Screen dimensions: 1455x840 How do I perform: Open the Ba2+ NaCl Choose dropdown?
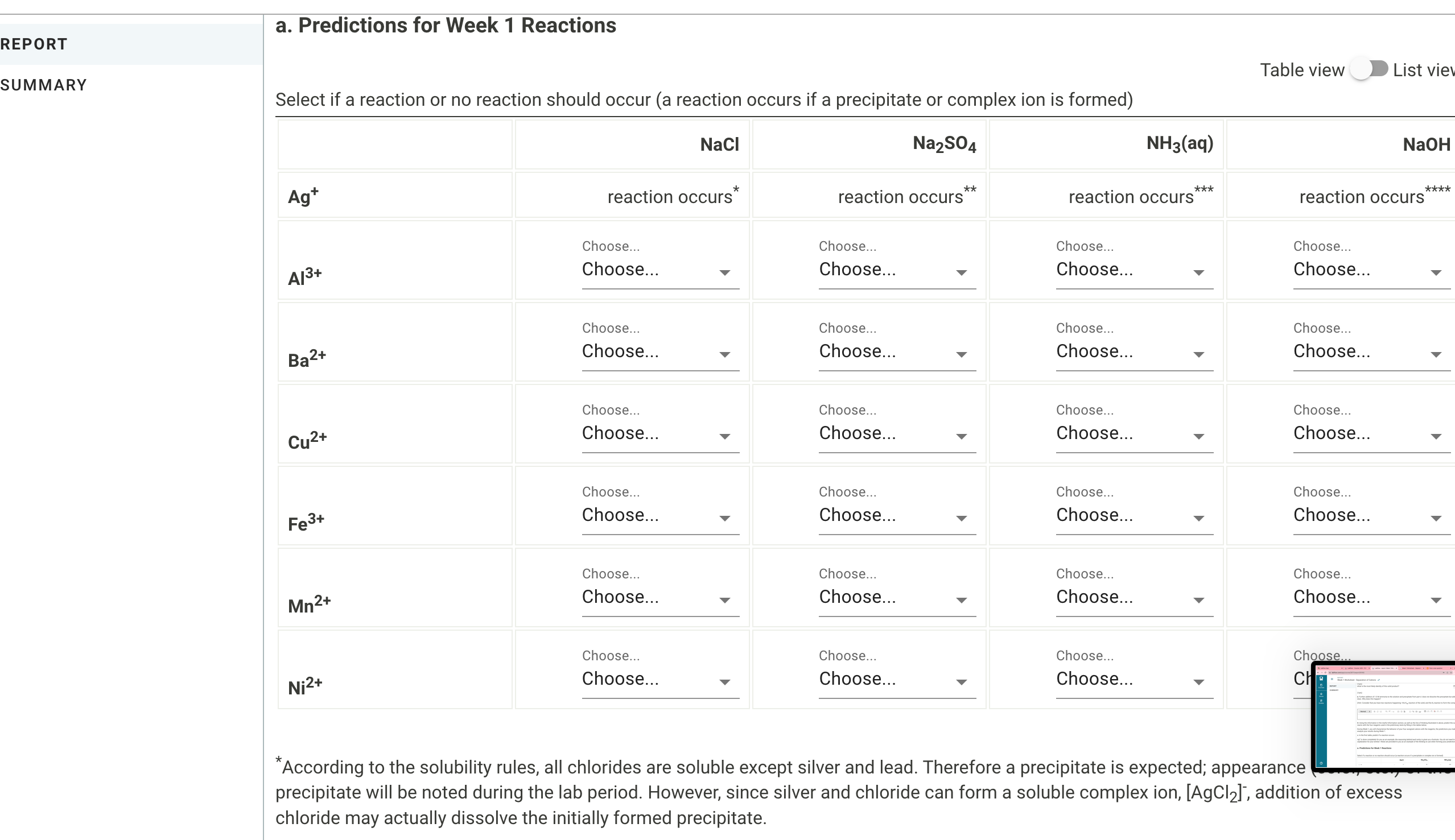point(660,351)
